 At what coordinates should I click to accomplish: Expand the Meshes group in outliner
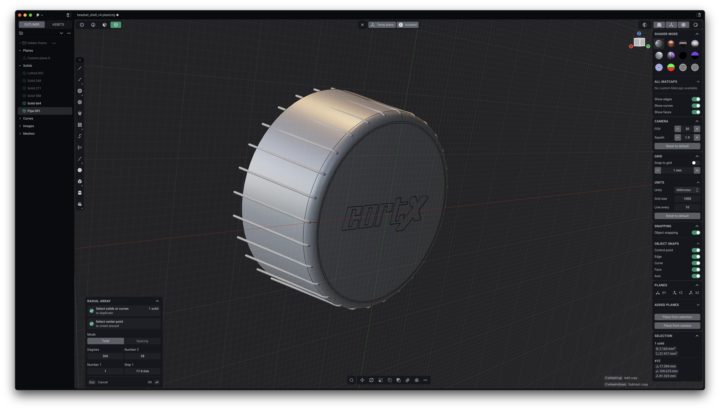pyautogui.click(x=20, y=134)
